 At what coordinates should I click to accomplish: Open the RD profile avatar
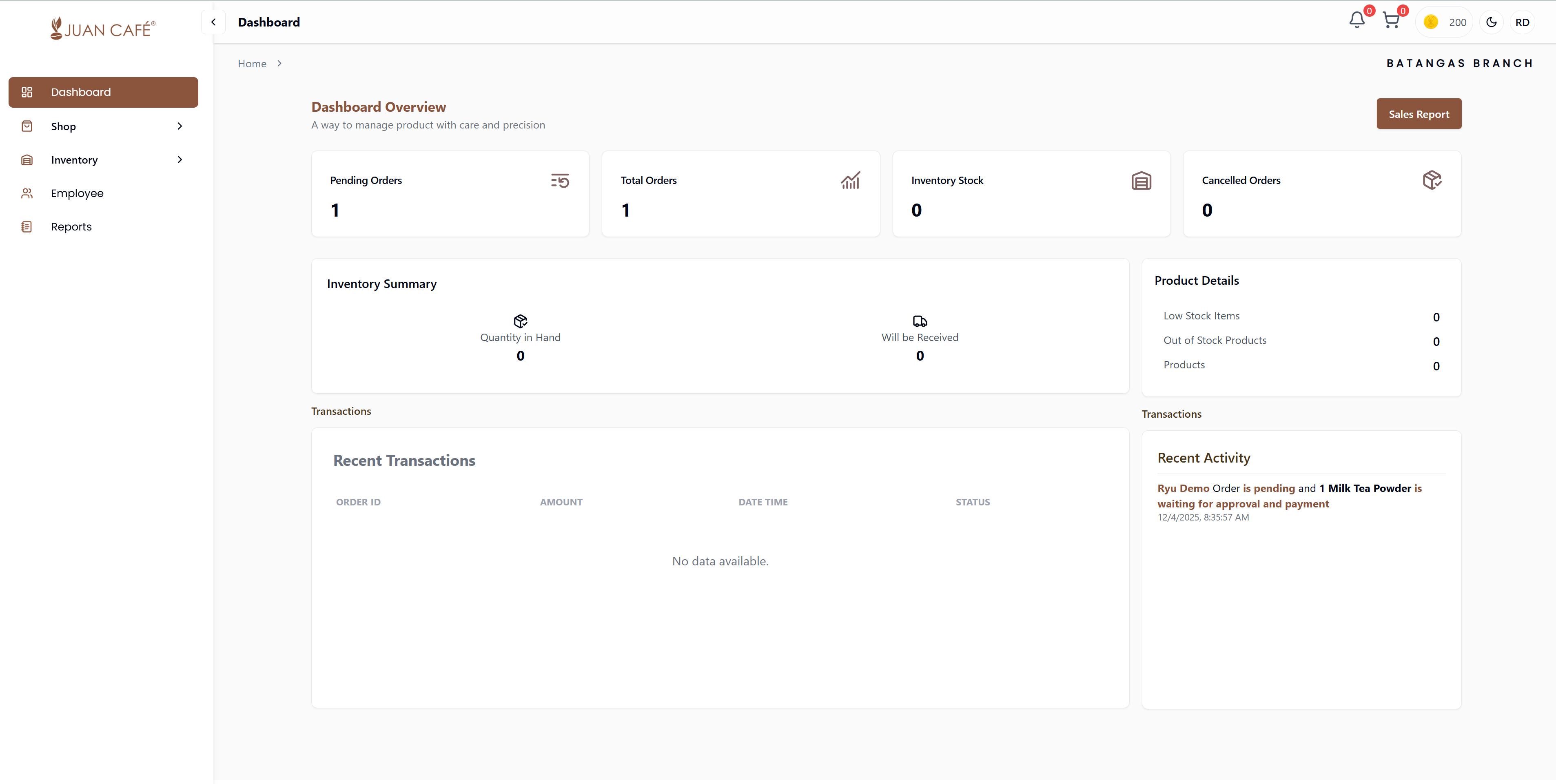[x=1523, y=22]
